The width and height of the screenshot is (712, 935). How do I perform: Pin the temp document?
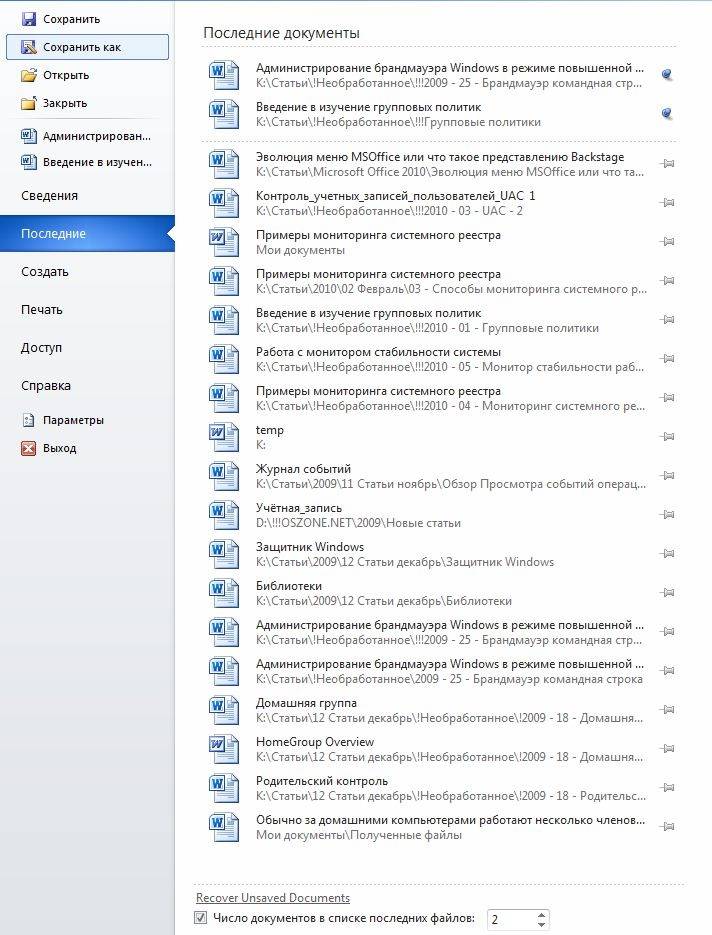[x=667, y=436]
